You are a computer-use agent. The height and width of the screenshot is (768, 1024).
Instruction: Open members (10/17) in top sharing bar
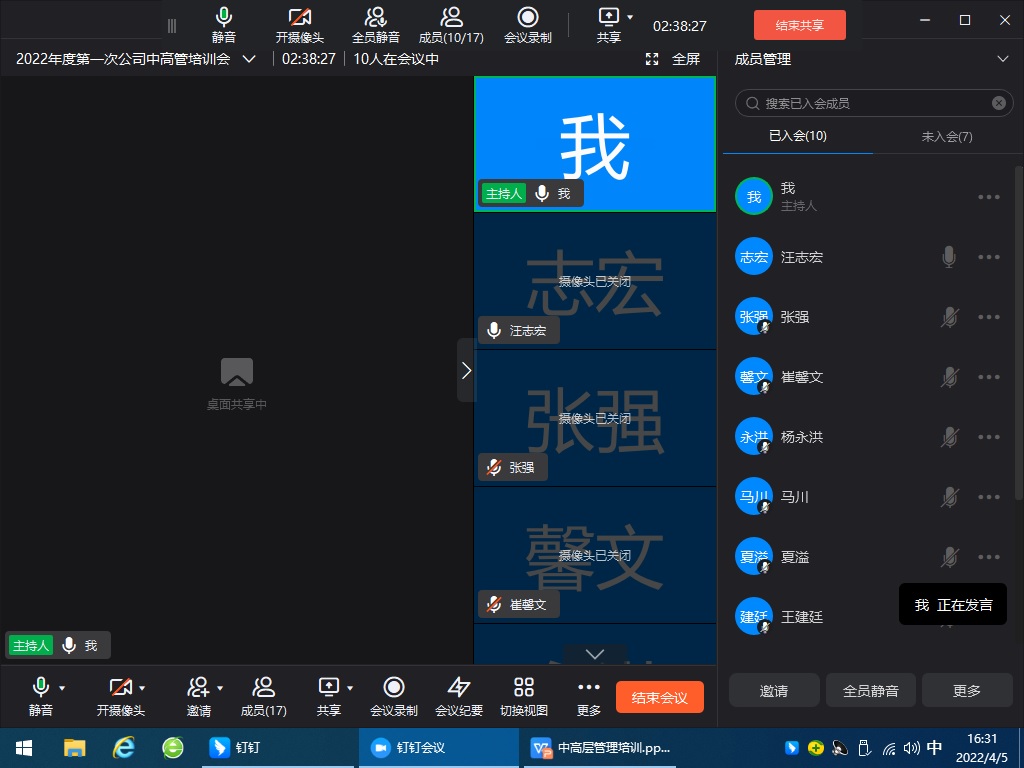[451, 25]
